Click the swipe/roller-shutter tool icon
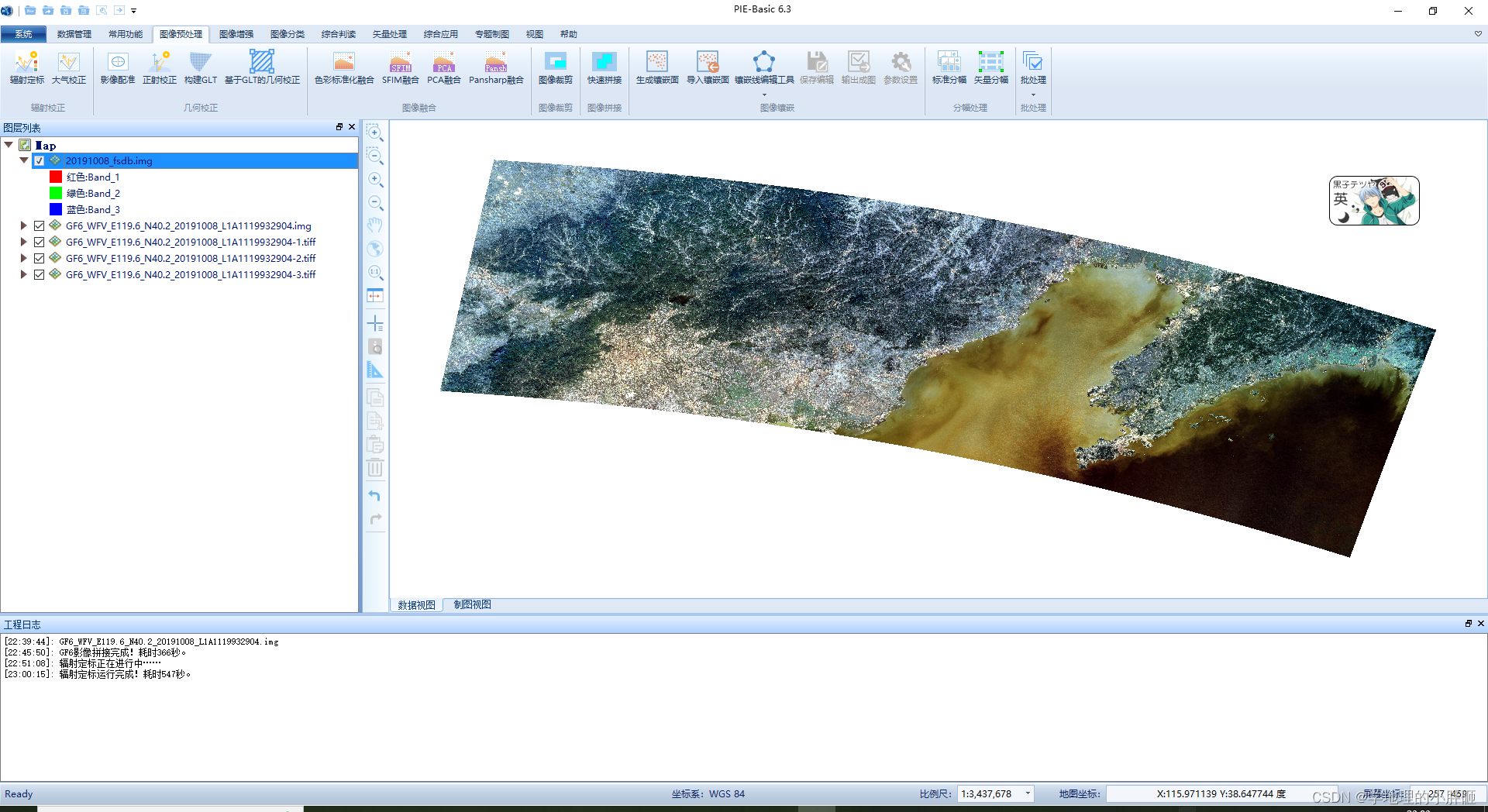 point(375,295)
